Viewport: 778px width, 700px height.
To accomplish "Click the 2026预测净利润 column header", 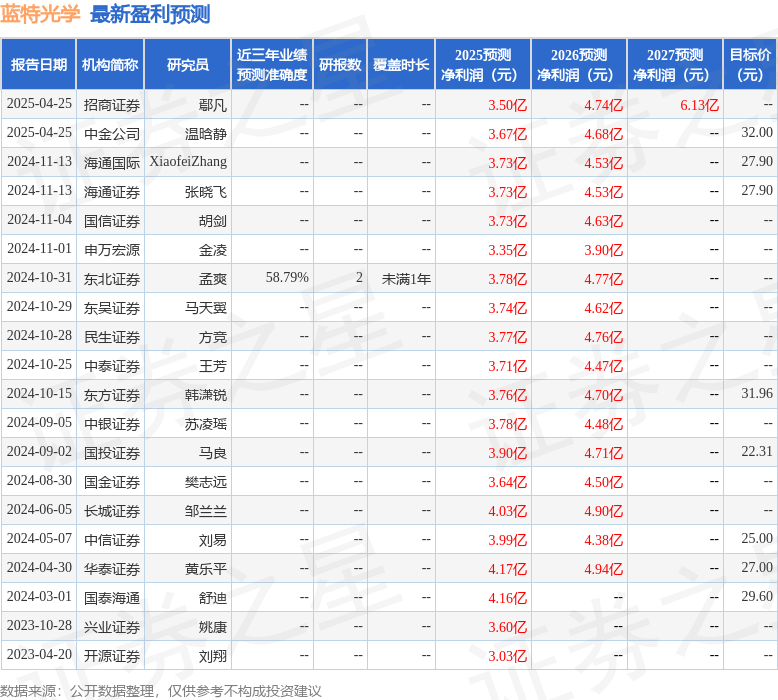I will (x=579, y=64).
